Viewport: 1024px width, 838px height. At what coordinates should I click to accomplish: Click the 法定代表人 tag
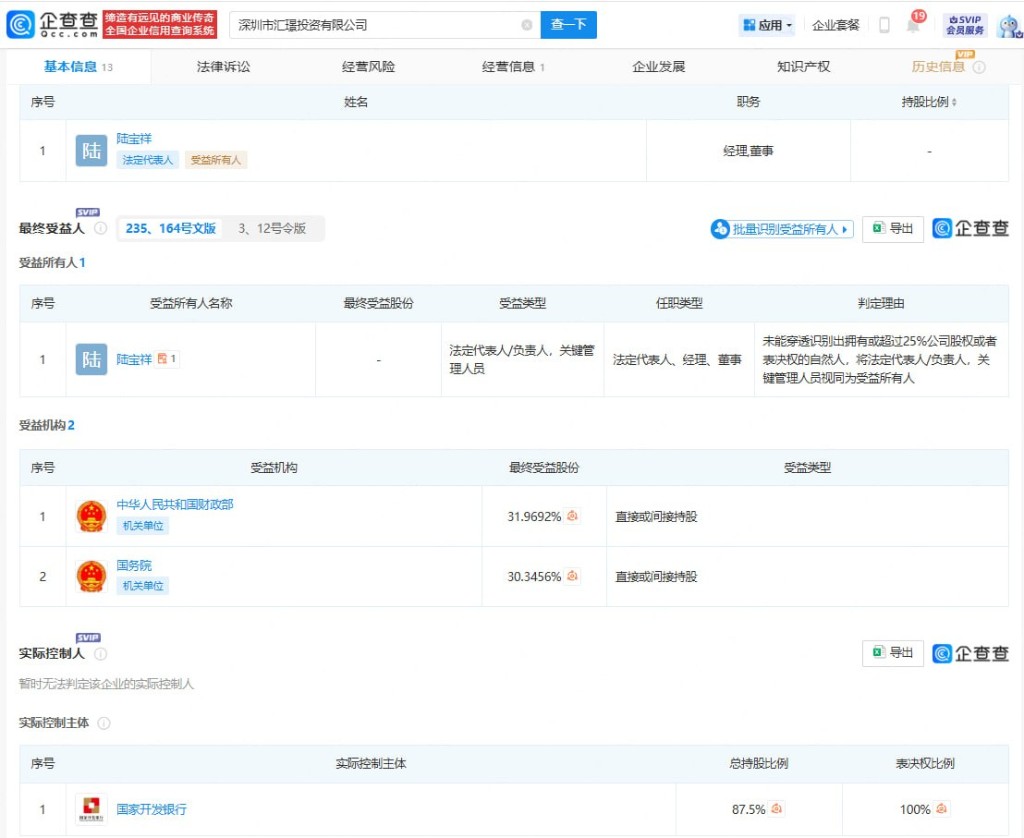(x=148, y=160)
